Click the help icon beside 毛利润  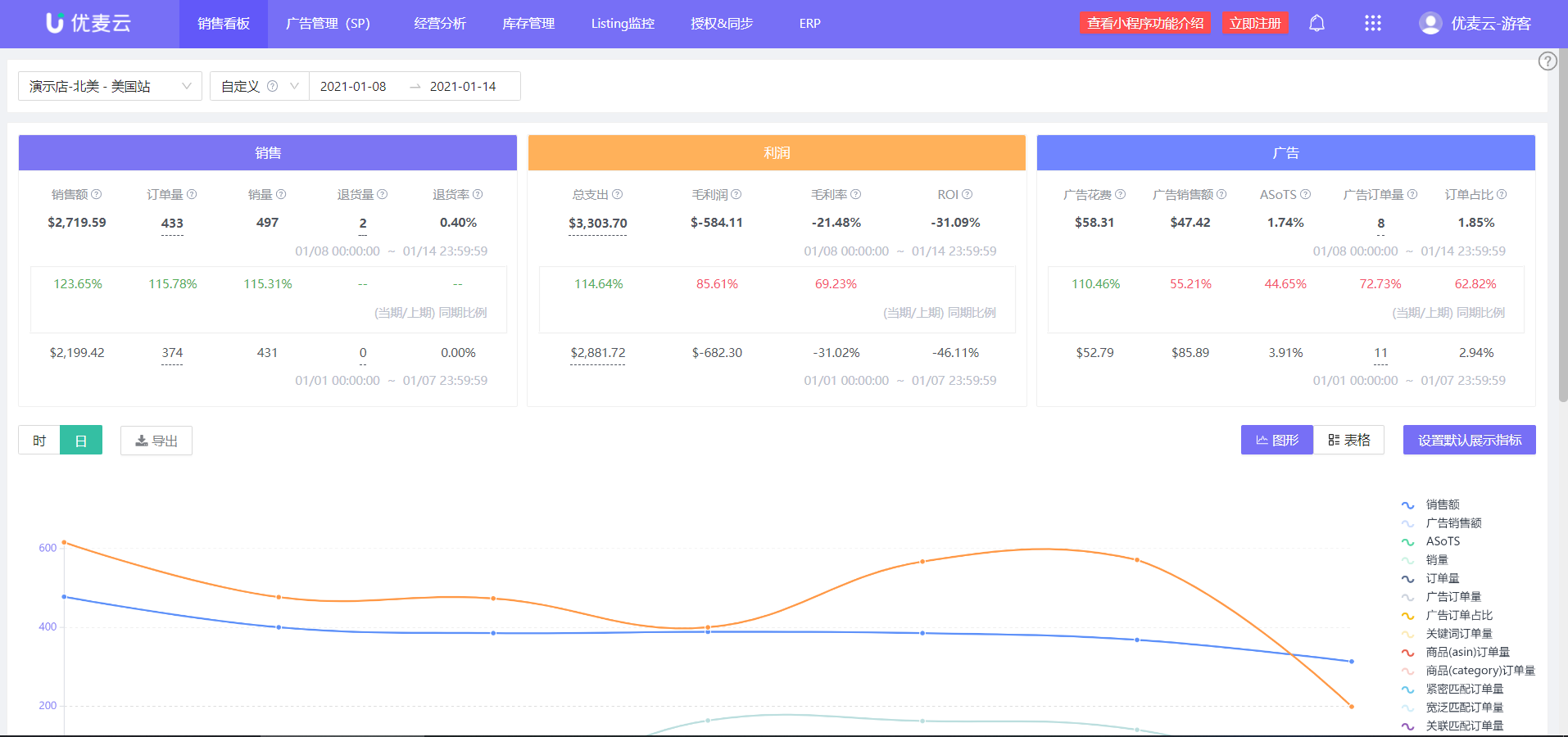[736, 194]
